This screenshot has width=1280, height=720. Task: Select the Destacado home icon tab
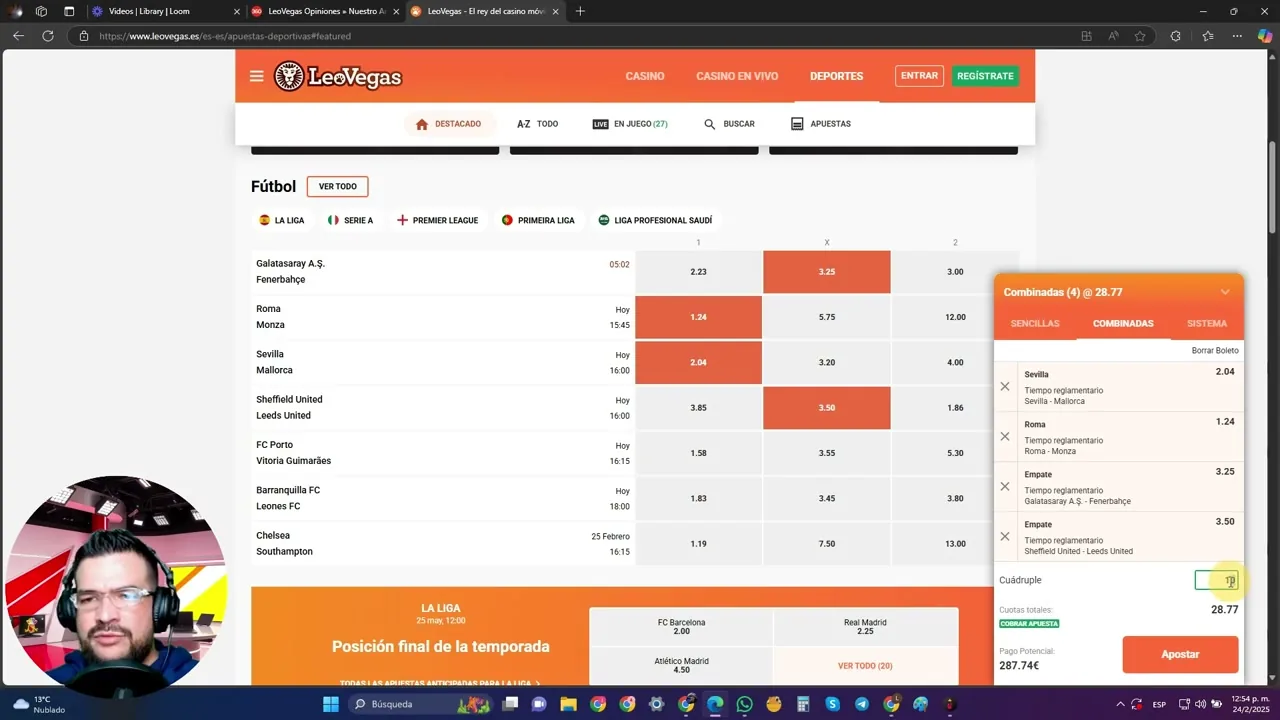pyautogui.click(x=448, y=124)
